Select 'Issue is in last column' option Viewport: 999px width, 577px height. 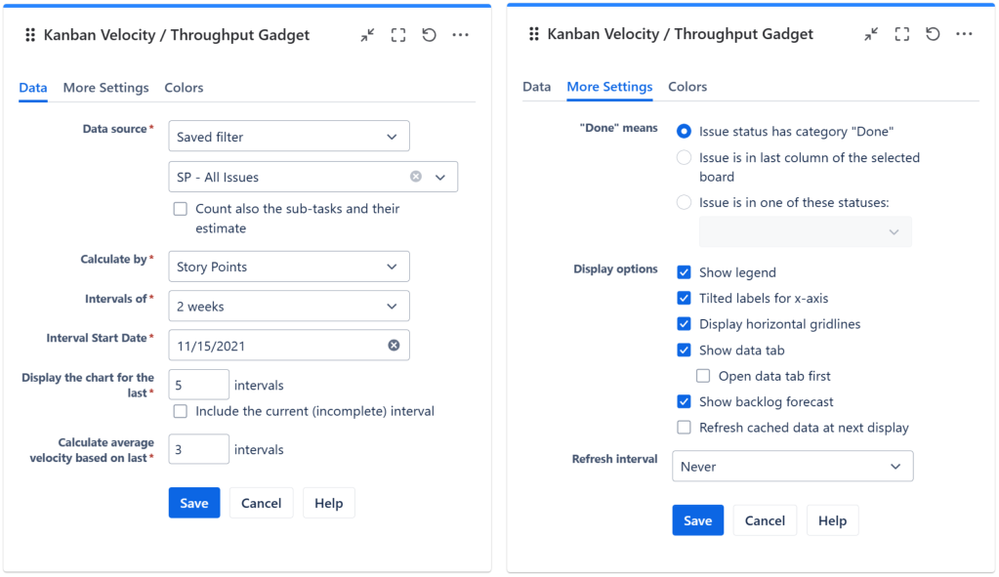pos(684,158)
